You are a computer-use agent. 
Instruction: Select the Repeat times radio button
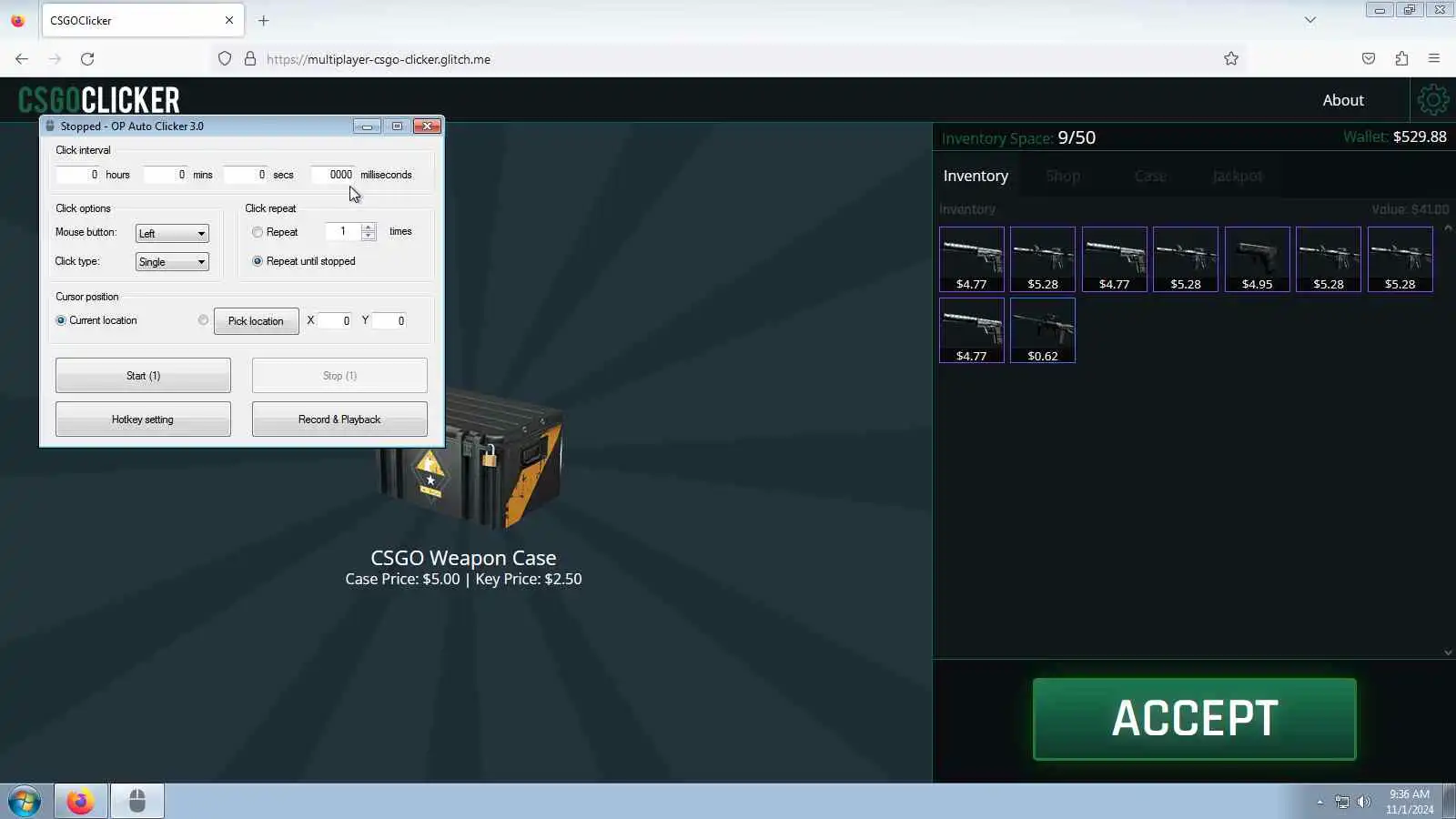coord(258,232)
